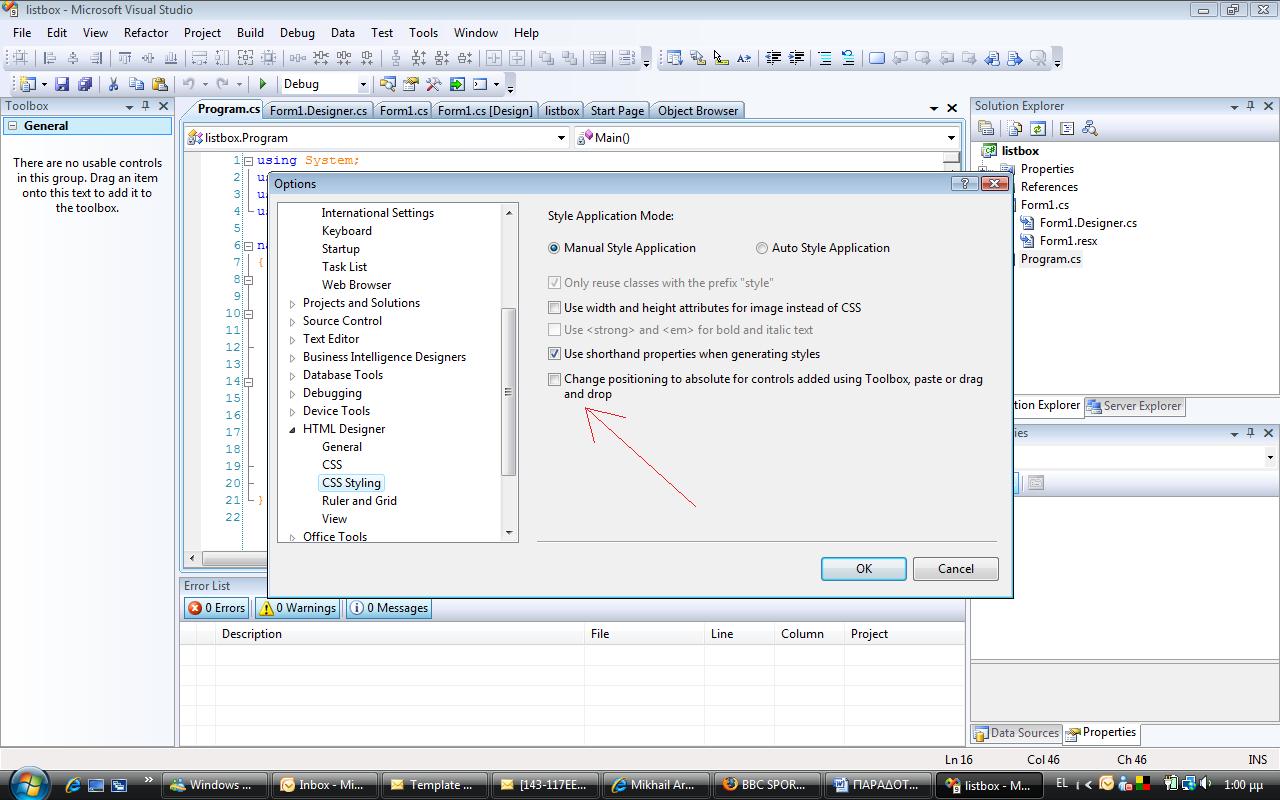
Task: Expand the Database Tools options node
Action: [292, 376]
